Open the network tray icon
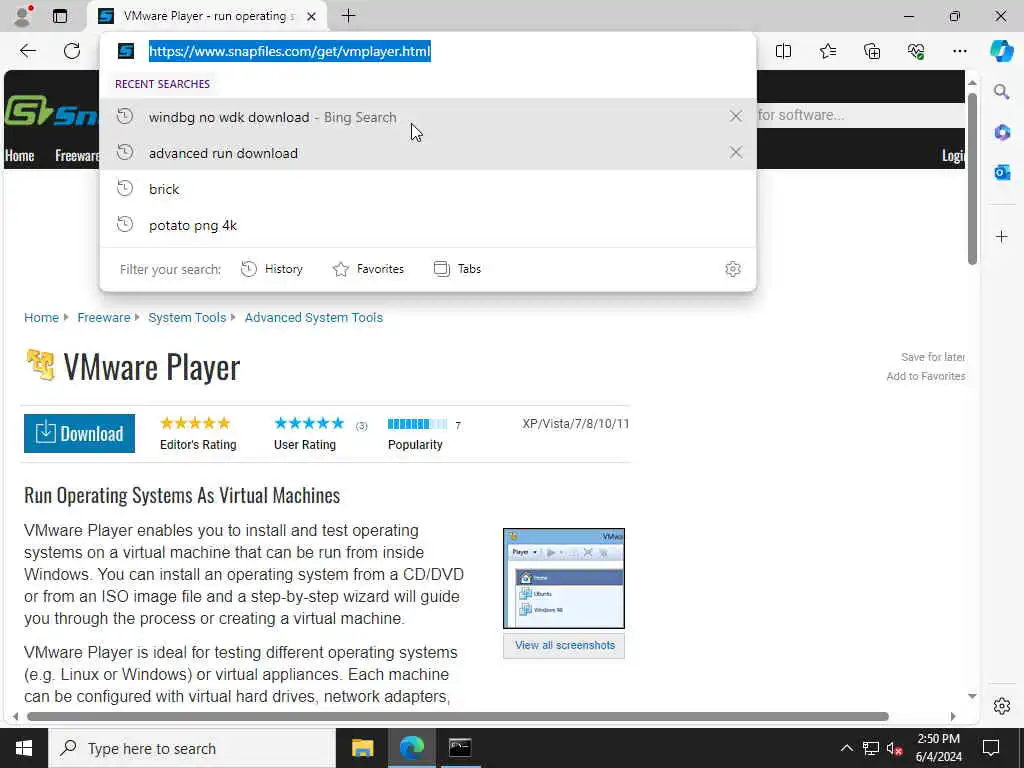This screenshot has width=1024, height=768. point(870,748)
